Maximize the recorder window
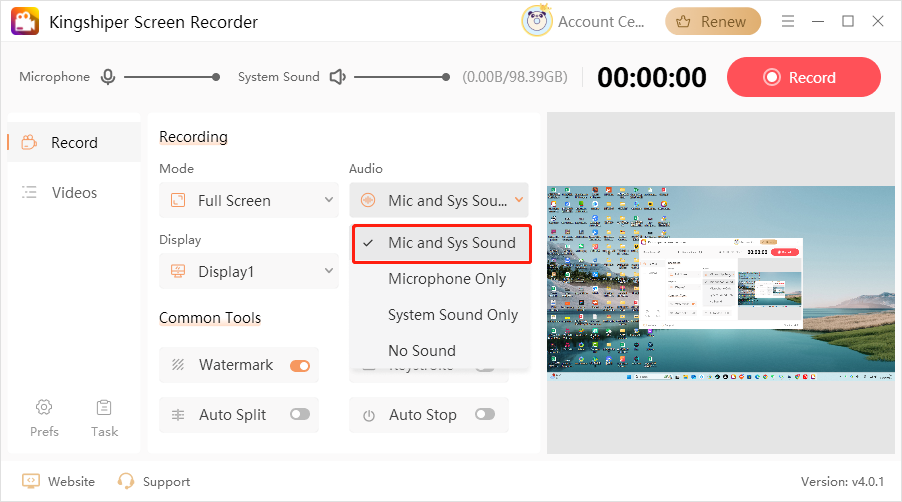The image size is (902, 502). point(847,21)
